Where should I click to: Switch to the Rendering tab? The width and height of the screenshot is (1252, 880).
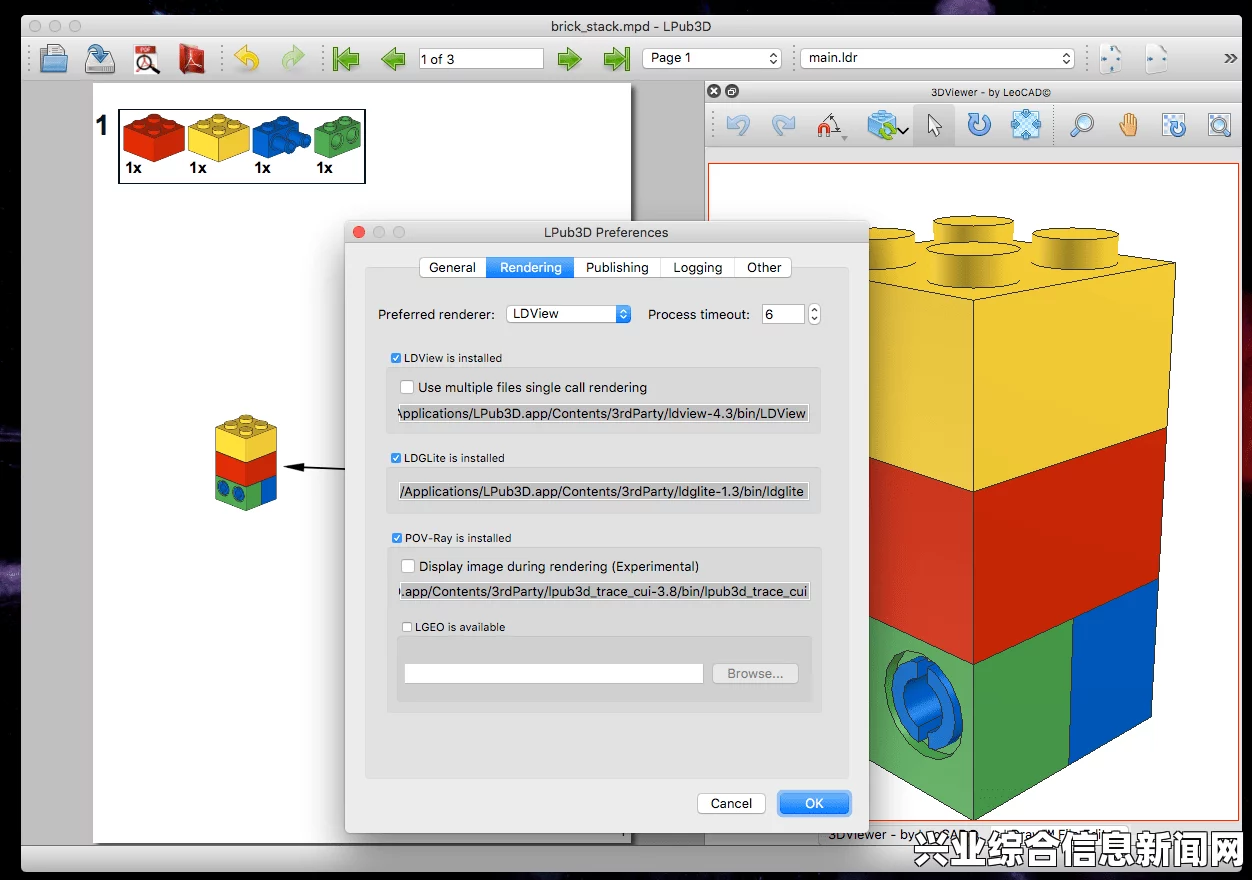pyautogui.click(x=531, y=267)
